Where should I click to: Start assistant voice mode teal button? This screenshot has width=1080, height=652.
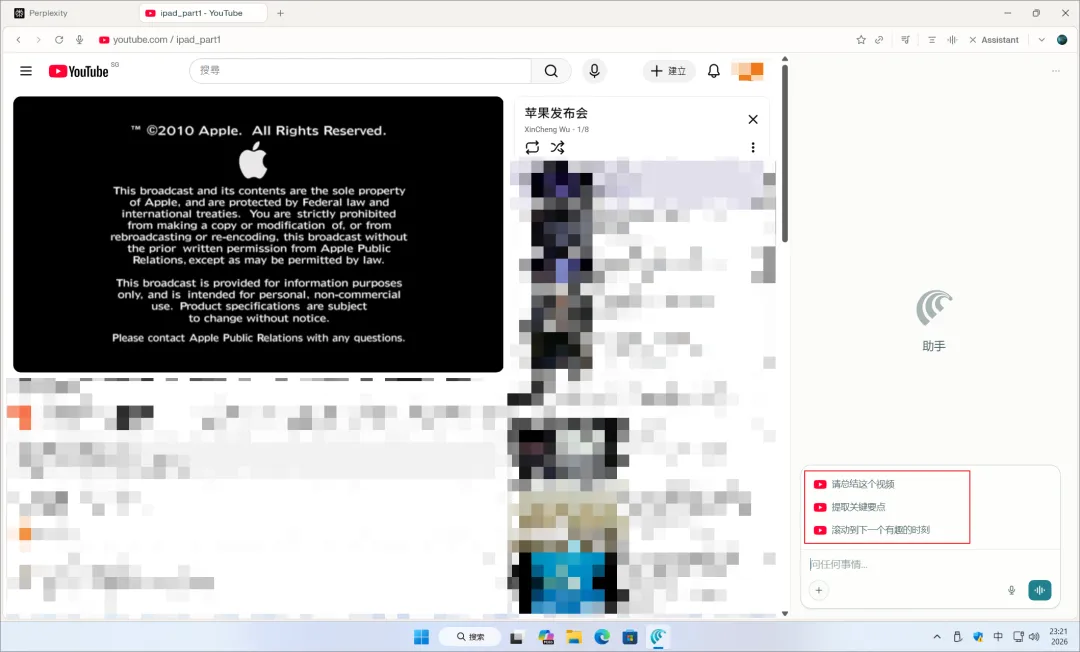coord(1039,590)
